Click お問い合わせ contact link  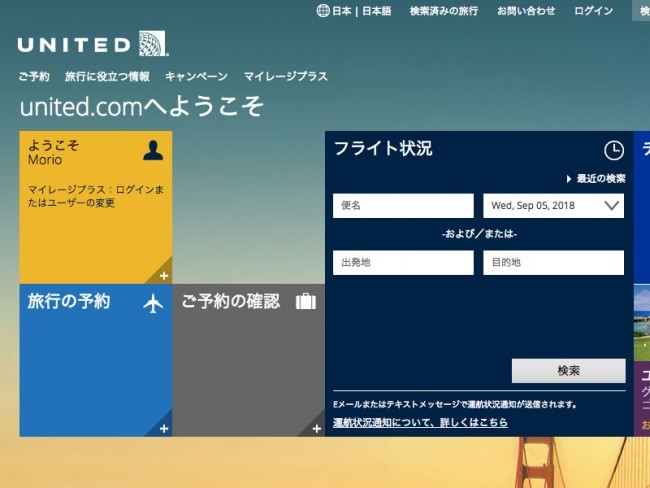tap(526, 11)
